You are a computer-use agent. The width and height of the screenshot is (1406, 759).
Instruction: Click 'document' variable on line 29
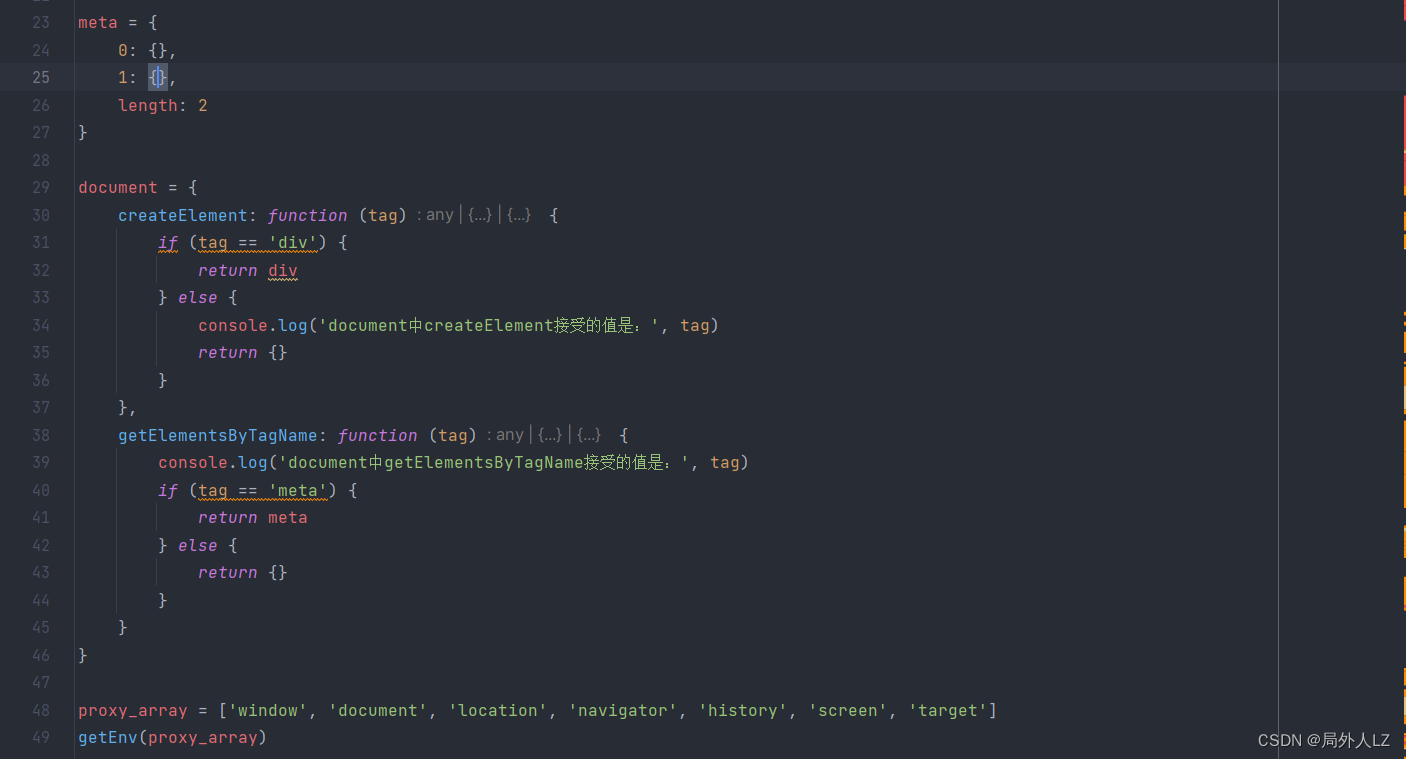(x=118, y=187)
